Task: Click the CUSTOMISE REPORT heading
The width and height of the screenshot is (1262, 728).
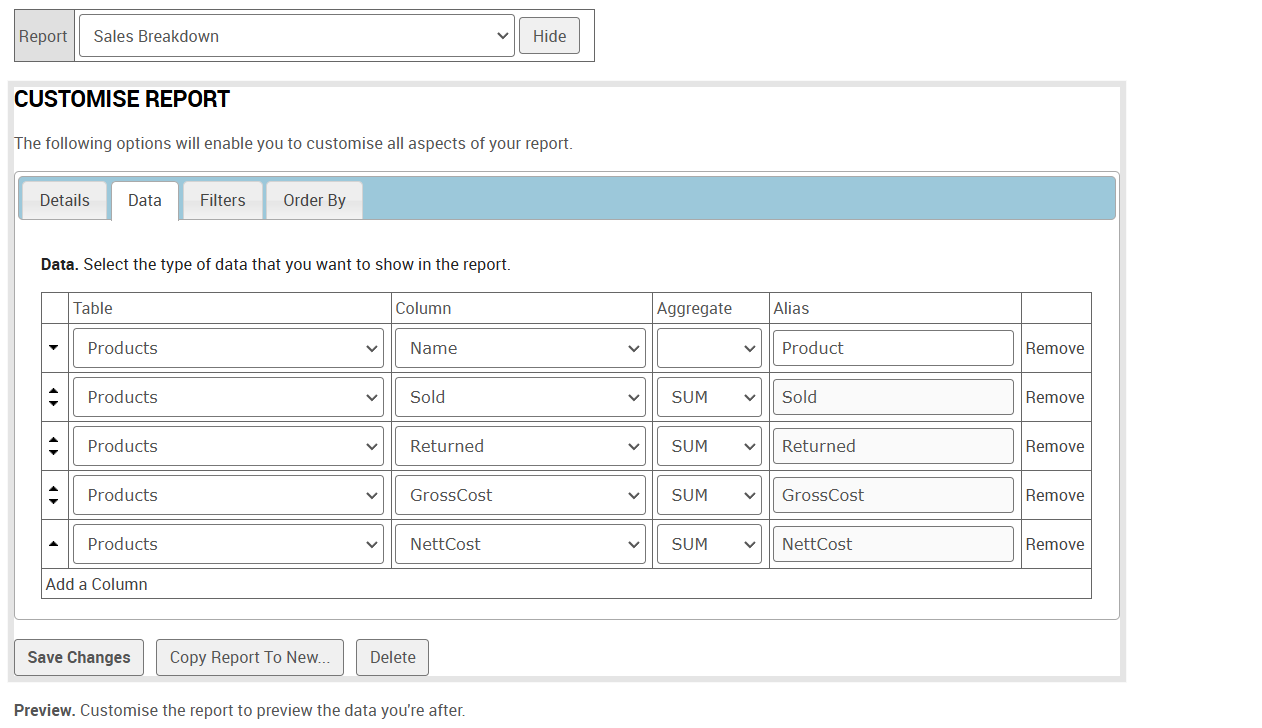Action: pos(122,99)
